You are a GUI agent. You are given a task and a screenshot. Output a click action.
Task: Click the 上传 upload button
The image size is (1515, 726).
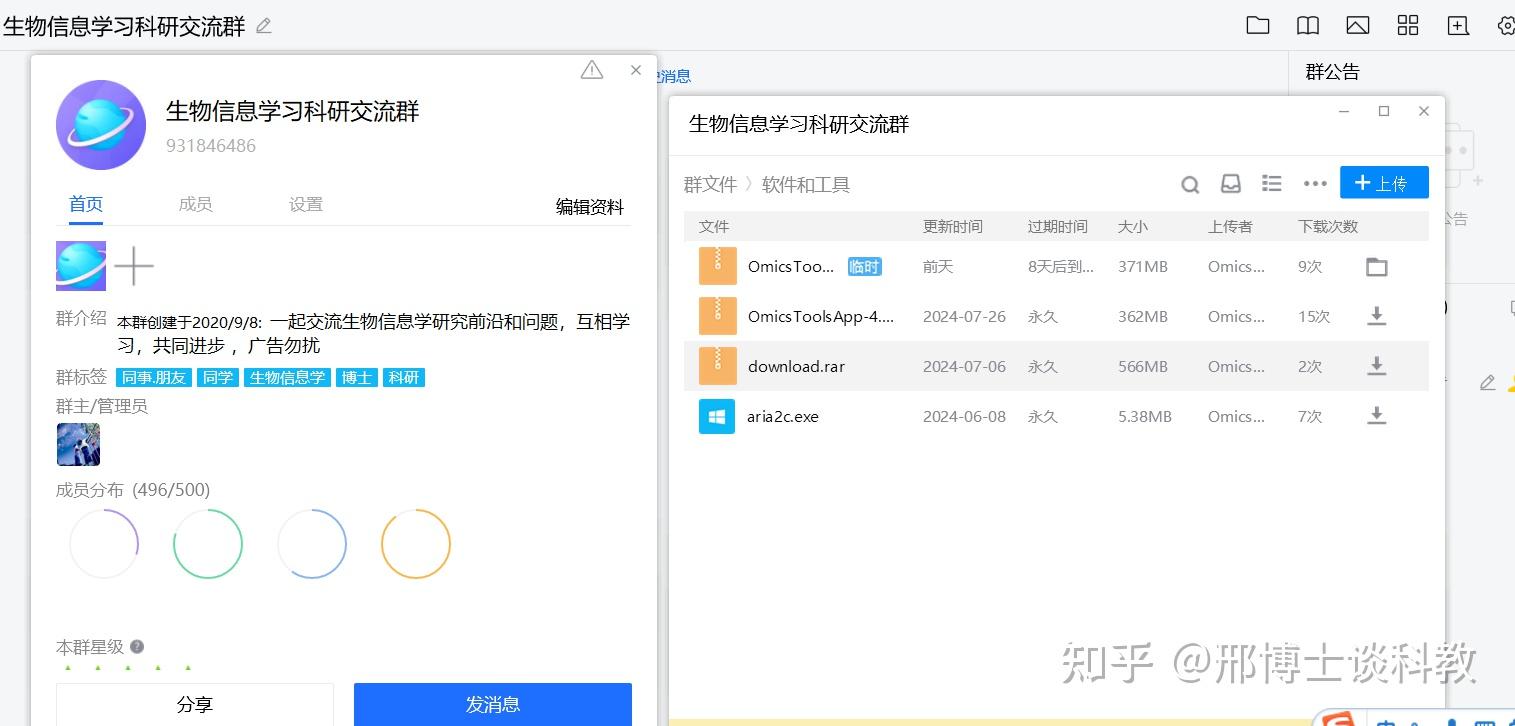click(1384, 182)
